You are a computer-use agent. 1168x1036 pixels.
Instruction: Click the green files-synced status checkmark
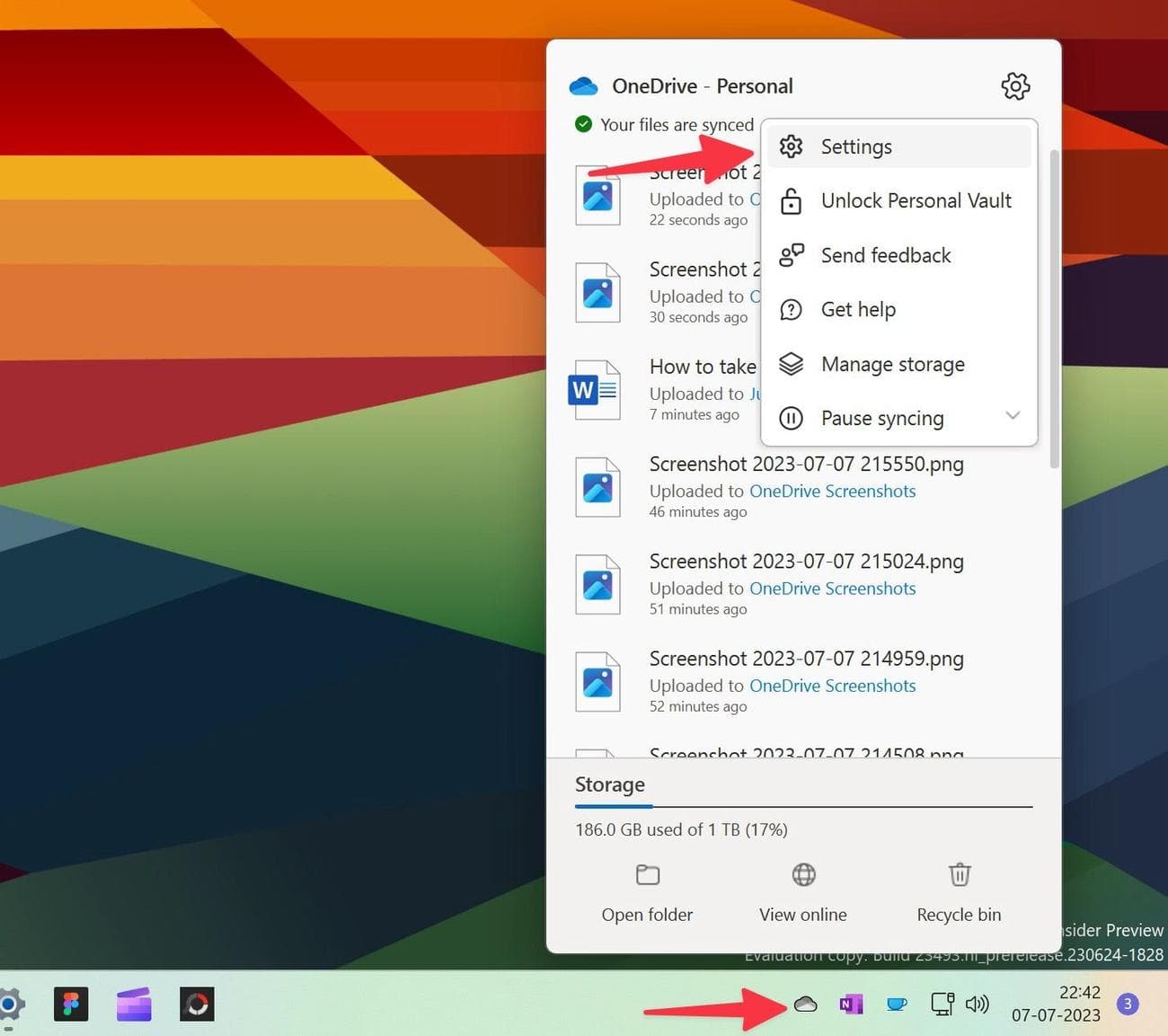point(584,124)
